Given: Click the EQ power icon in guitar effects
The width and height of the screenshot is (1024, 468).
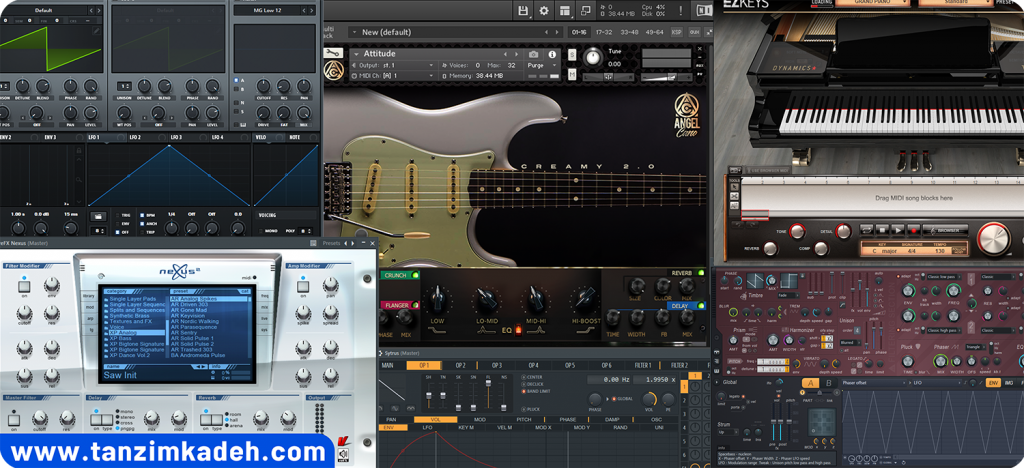Looking at the screenshot, I should pyautogui.click(x=519, y=331).
